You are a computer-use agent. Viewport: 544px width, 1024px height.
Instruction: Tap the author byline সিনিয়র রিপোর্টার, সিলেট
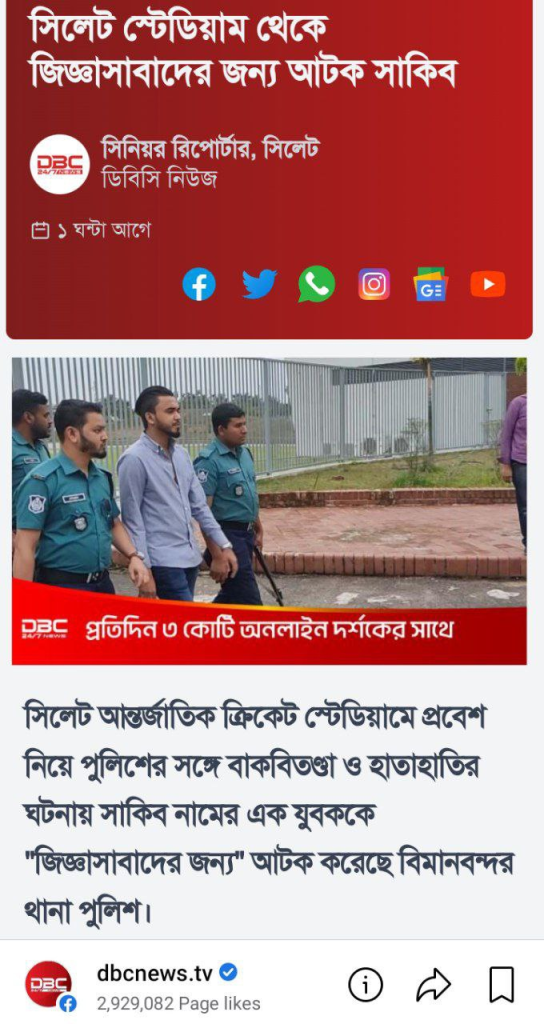(211, 150)
